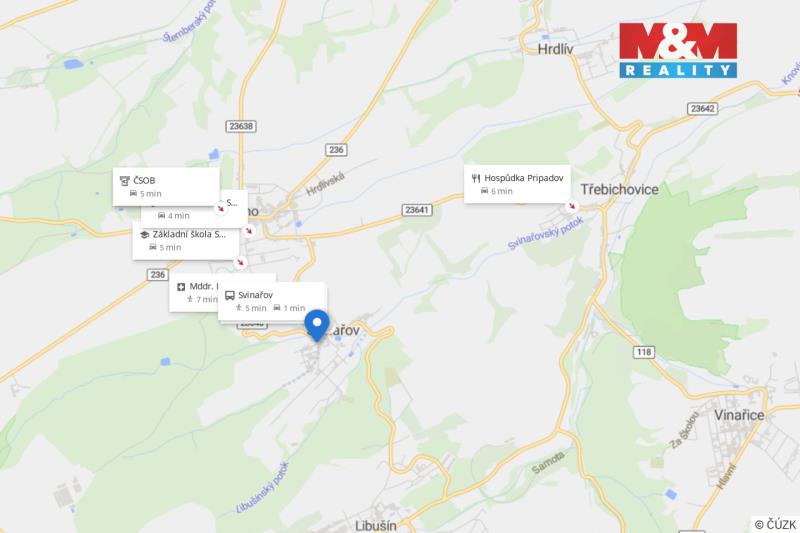Open the Hospůdka Pripadov card

(x=517, y=184)
